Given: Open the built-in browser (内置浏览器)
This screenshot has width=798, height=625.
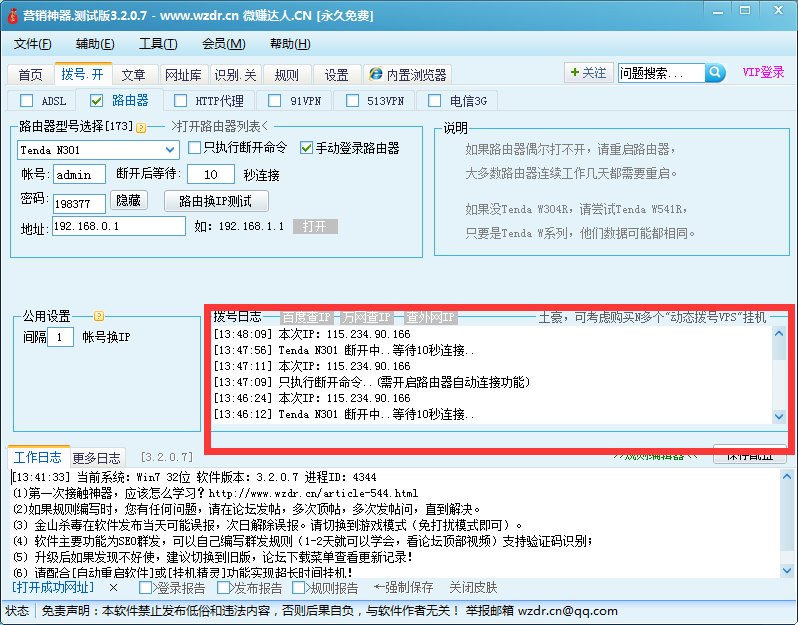Looking at the screenshot, I should click(x=407, y=75).
